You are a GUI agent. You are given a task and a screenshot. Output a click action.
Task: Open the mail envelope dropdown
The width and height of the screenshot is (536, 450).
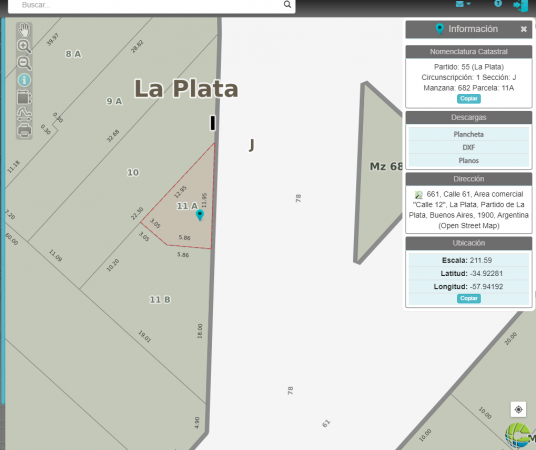tap(463, 4)
